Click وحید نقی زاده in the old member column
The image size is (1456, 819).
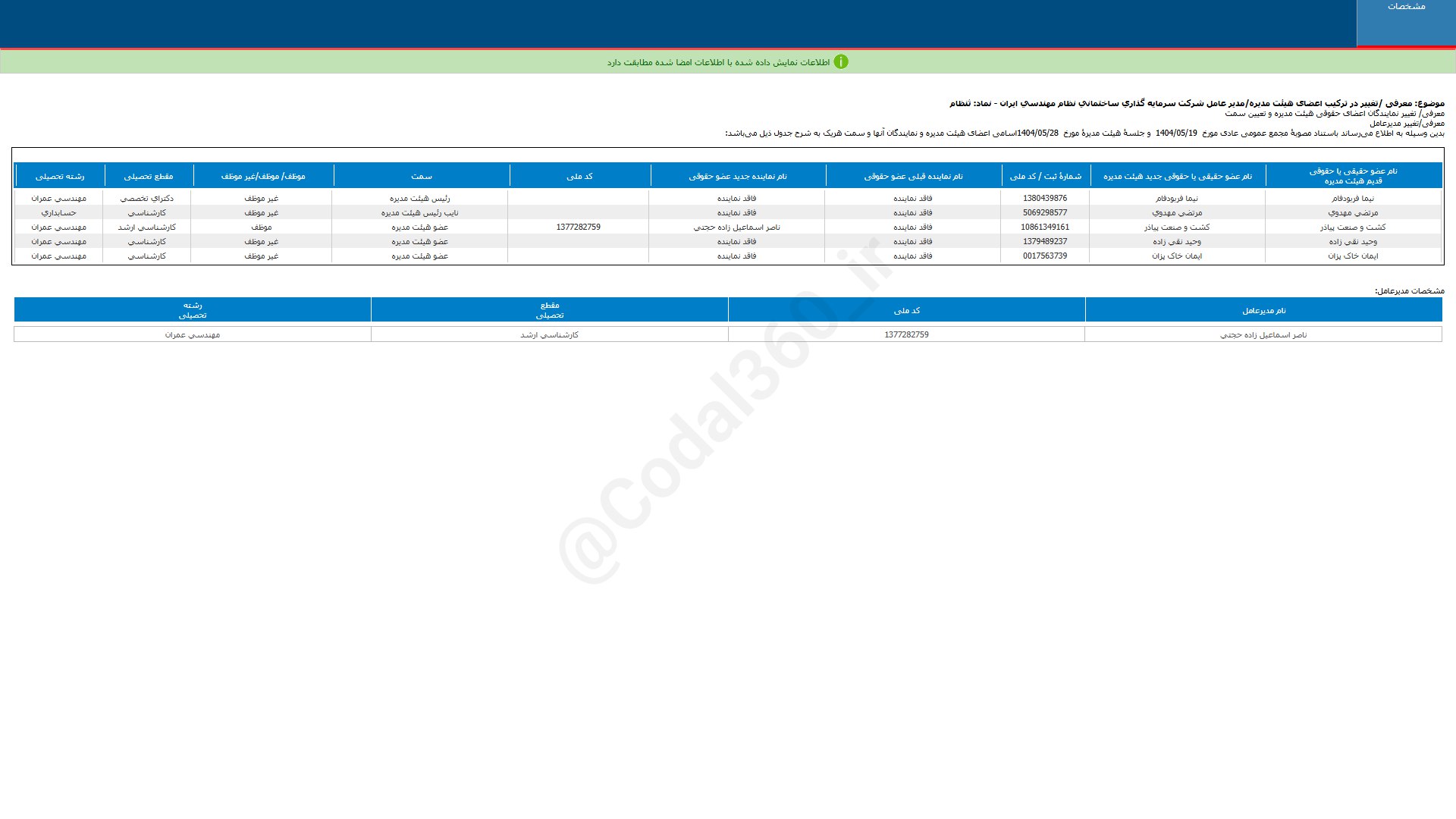point(1353,242)
